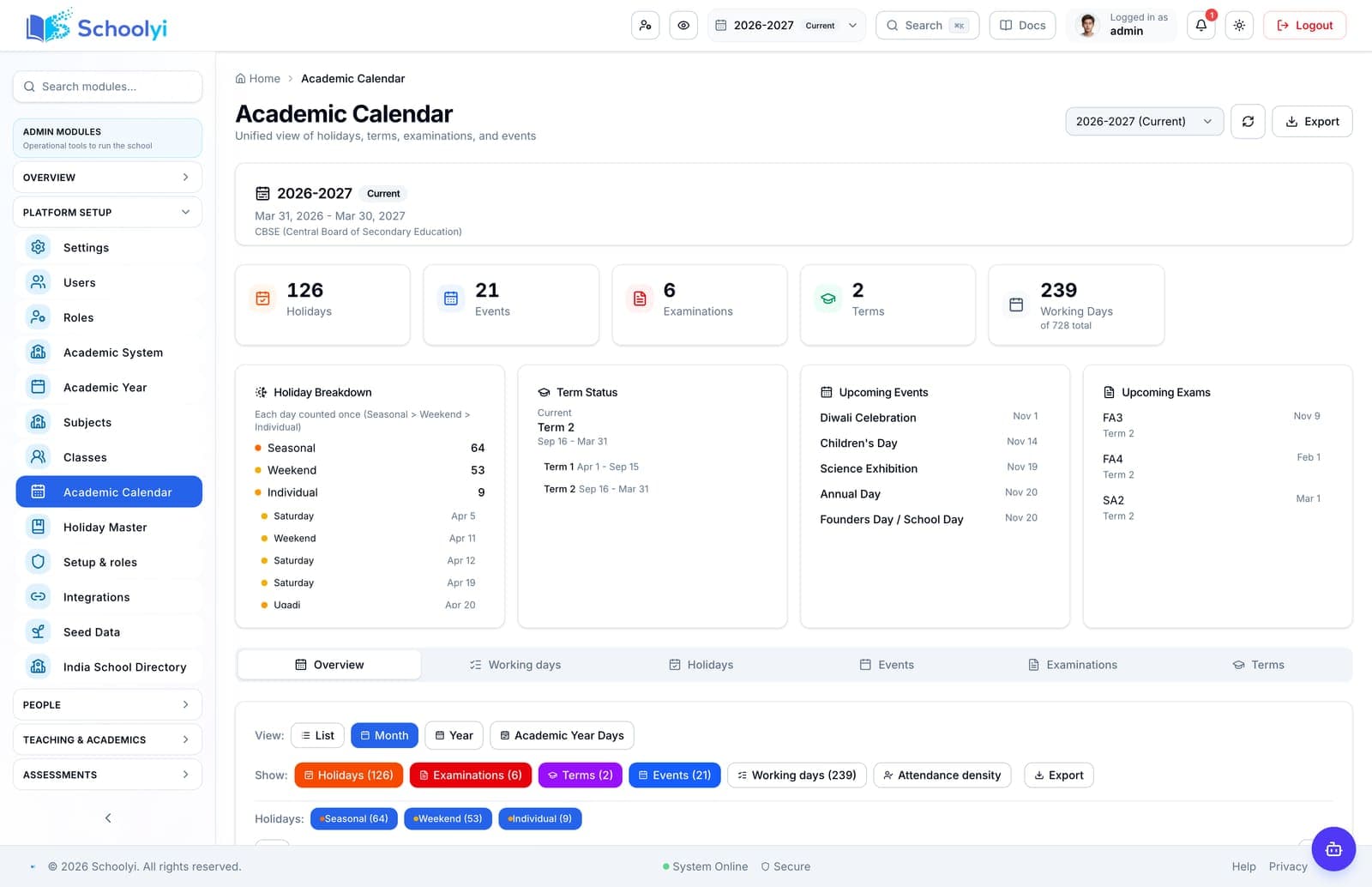
Task: Select the Year view
Action: pos(454,736)
